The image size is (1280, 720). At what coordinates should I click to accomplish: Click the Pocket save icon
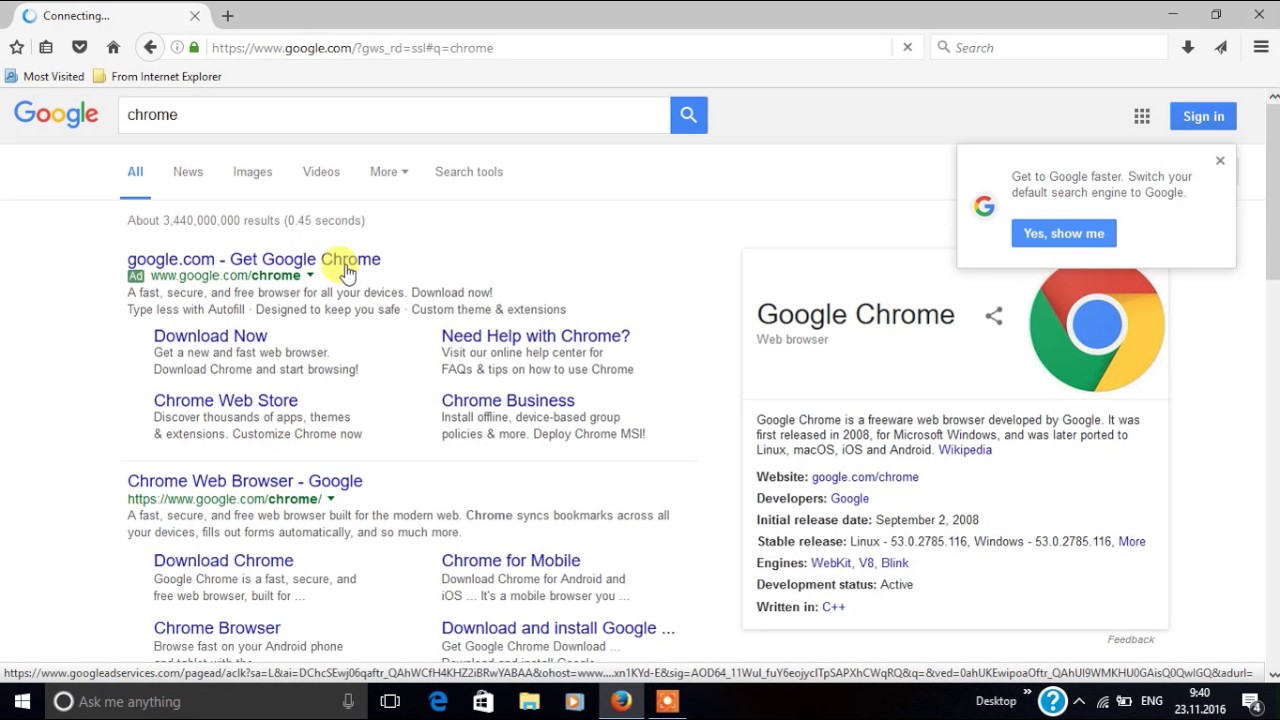pyautogui.click(x=80, y=47)
